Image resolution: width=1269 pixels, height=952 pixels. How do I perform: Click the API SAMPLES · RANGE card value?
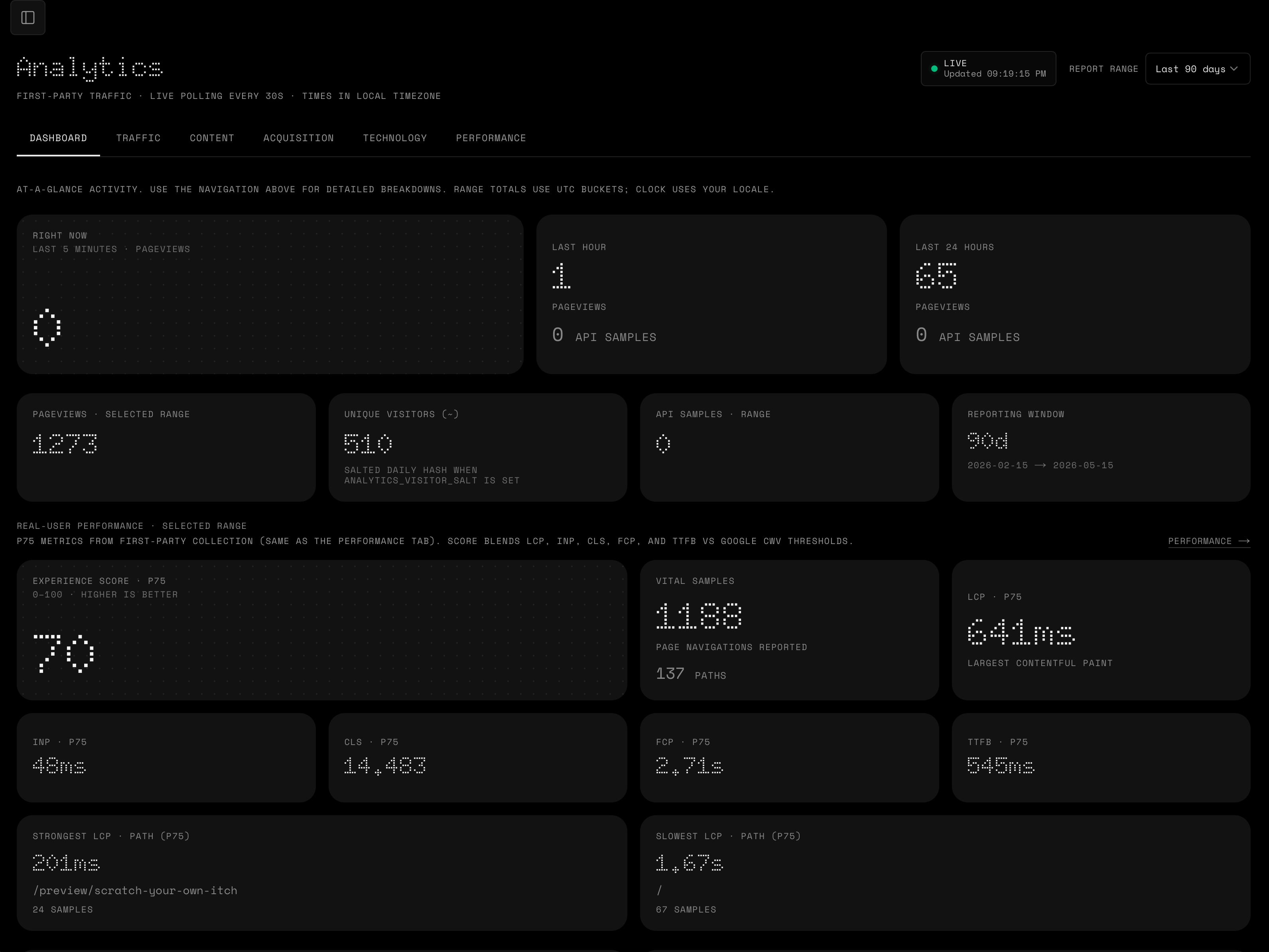tap(663, 443)
